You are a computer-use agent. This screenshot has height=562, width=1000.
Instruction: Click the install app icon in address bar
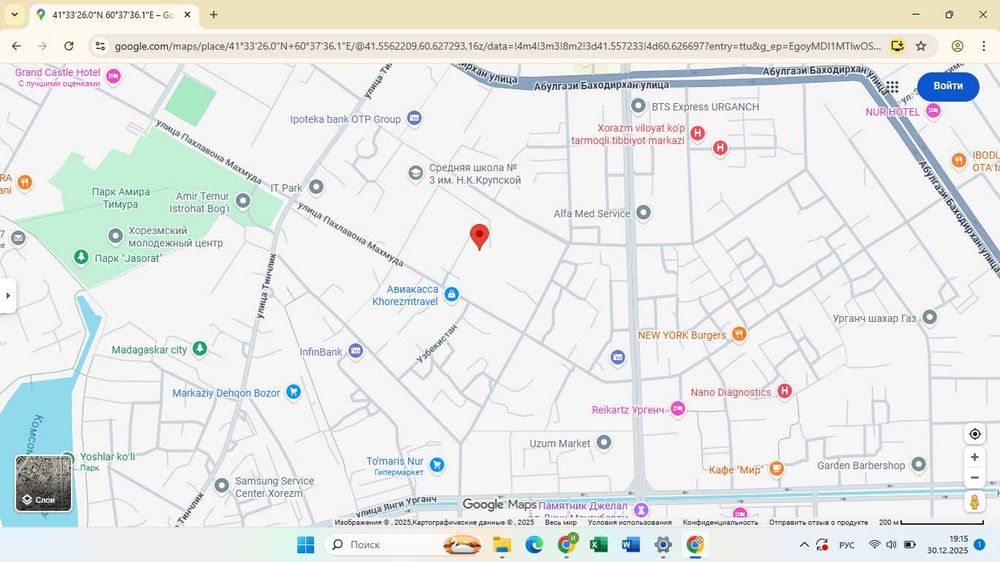point(897,46)
